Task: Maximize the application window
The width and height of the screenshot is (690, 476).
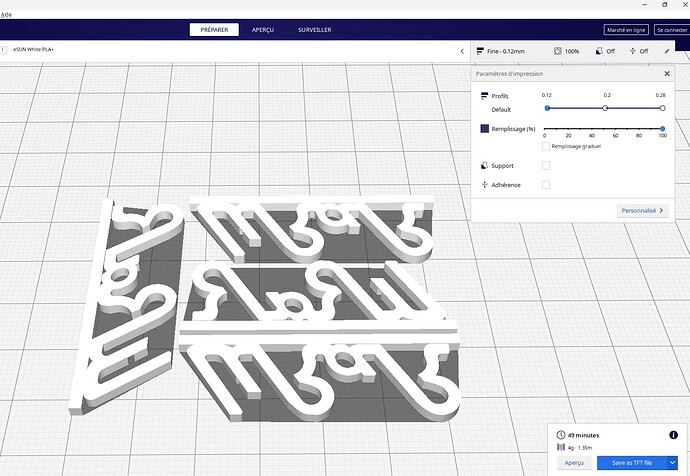Action: coord(664,4)
